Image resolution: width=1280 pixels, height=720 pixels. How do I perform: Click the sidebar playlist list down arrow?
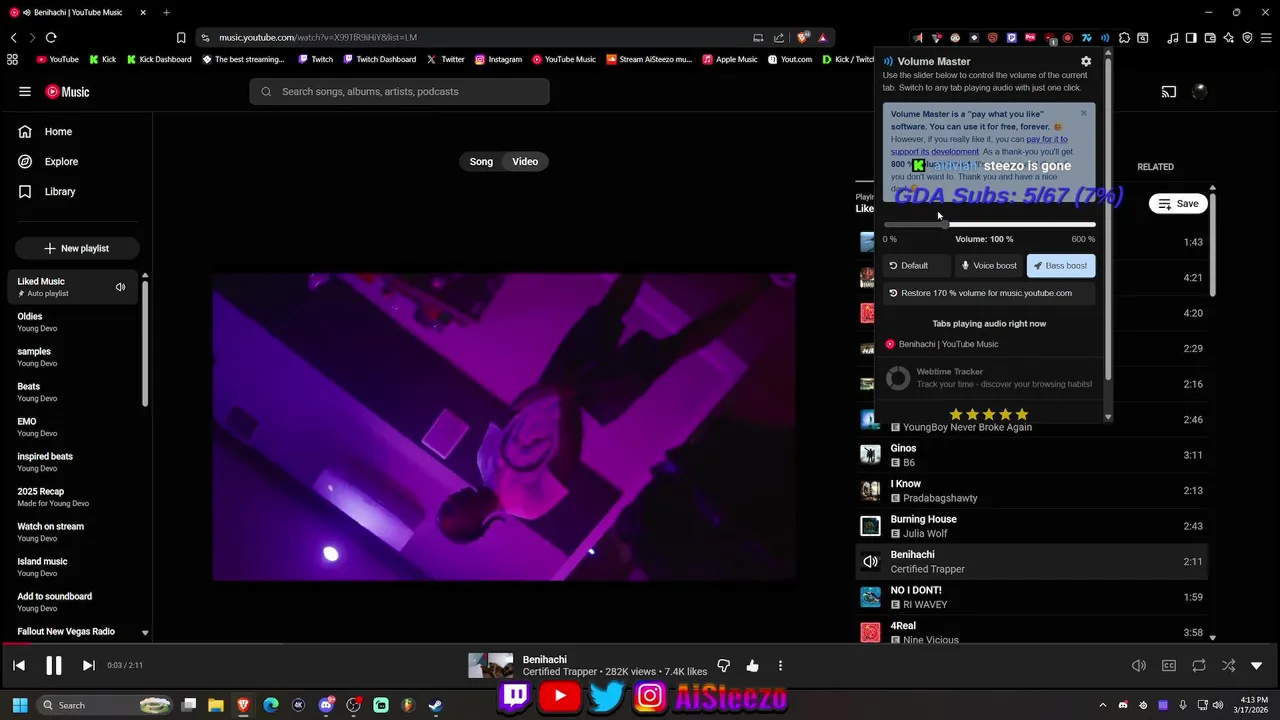pyautogui.click(x=145, y=632)
